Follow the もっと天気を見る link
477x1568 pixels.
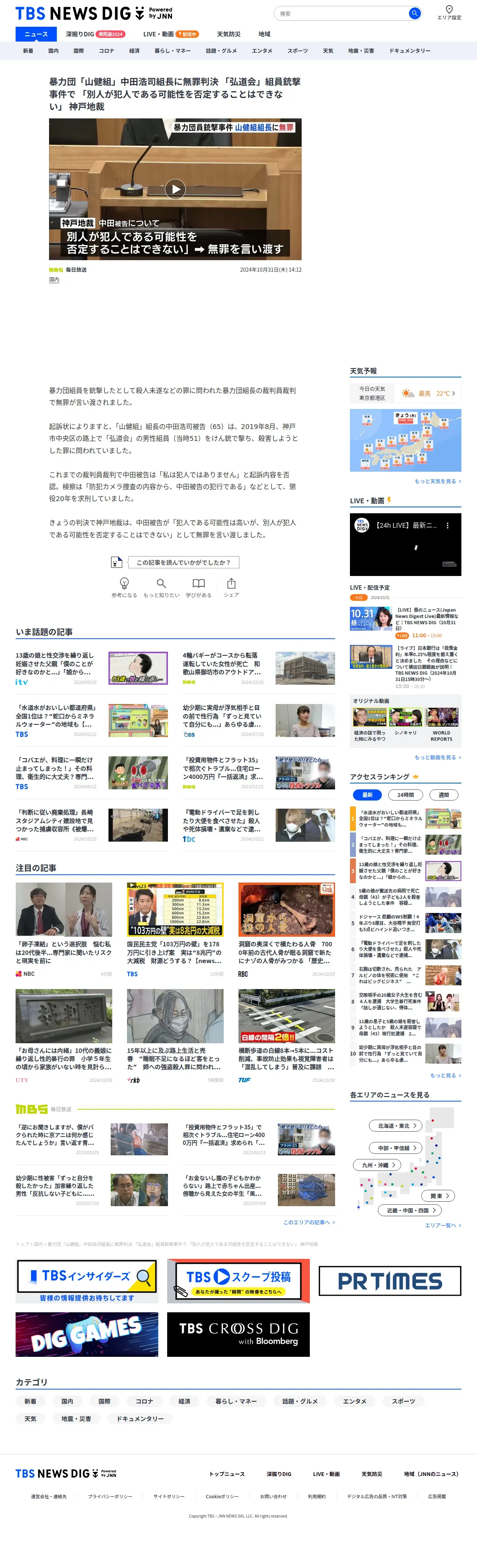click(x=437, y=481)
